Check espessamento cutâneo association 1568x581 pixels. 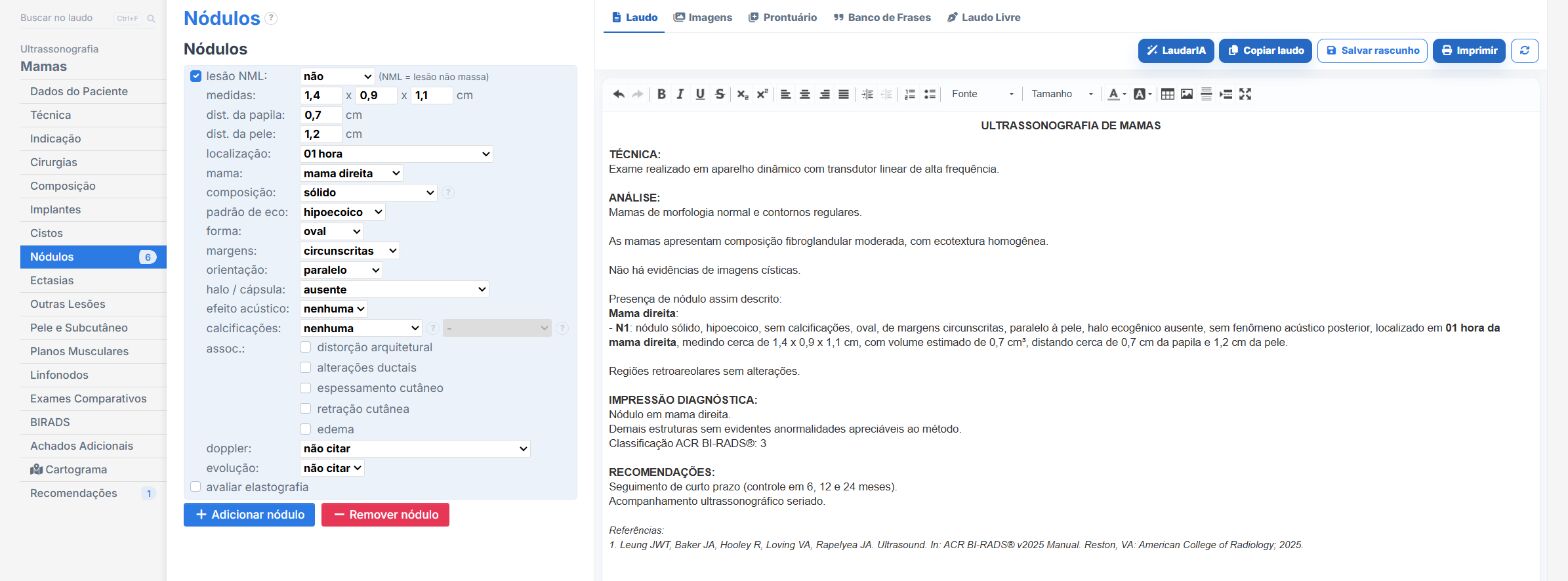pyautogui.click(x=306, y=388)
